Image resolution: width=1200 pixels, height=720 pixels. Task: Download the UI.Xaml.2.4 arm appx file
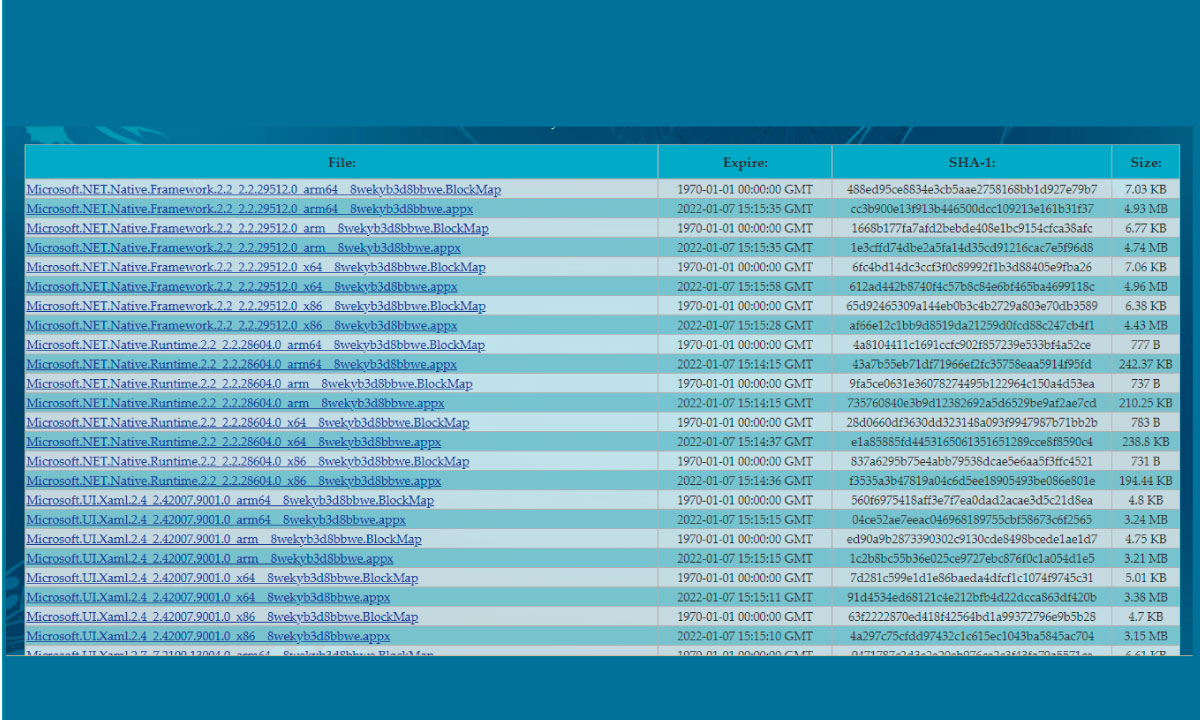pyautogui.click(x=210, y=558)
